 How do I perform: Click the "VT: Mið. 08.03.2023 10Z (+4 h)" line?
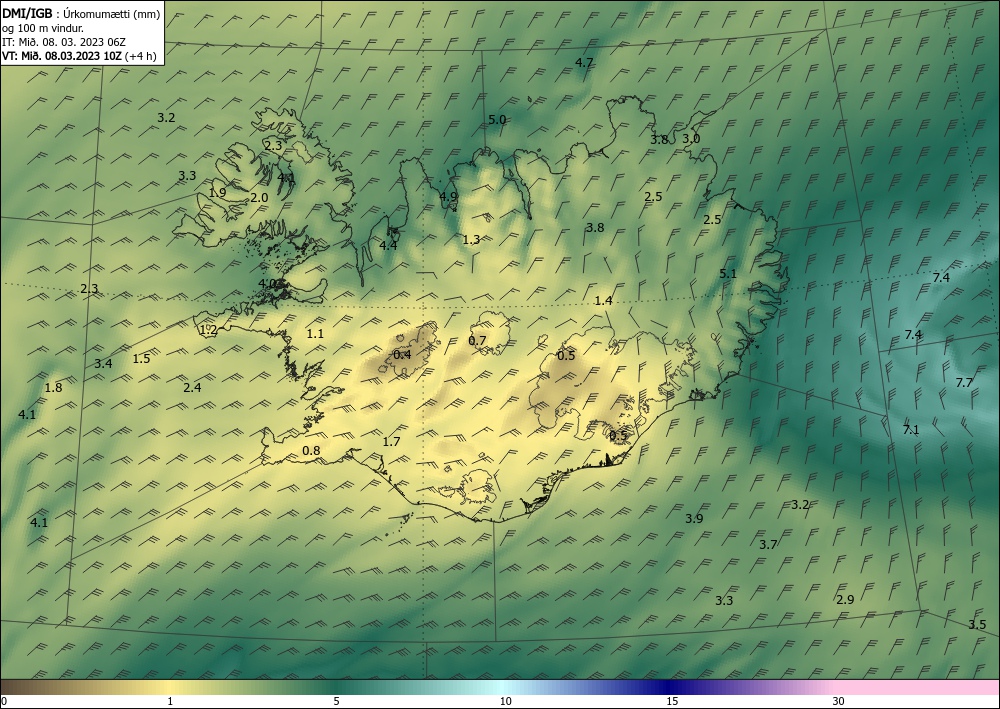[79, 55]
